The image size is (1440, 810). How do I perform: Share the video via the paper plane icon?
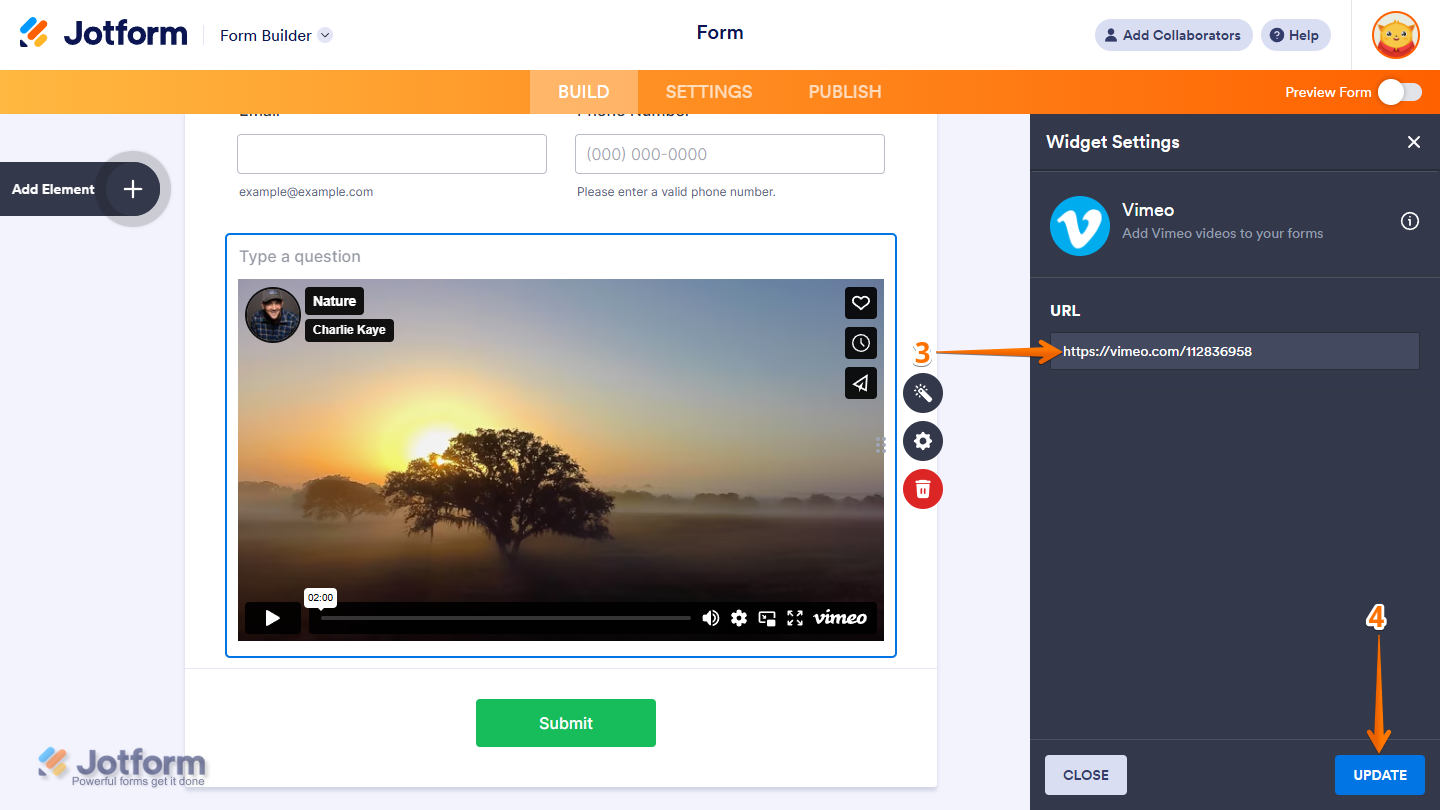[860, 383]
